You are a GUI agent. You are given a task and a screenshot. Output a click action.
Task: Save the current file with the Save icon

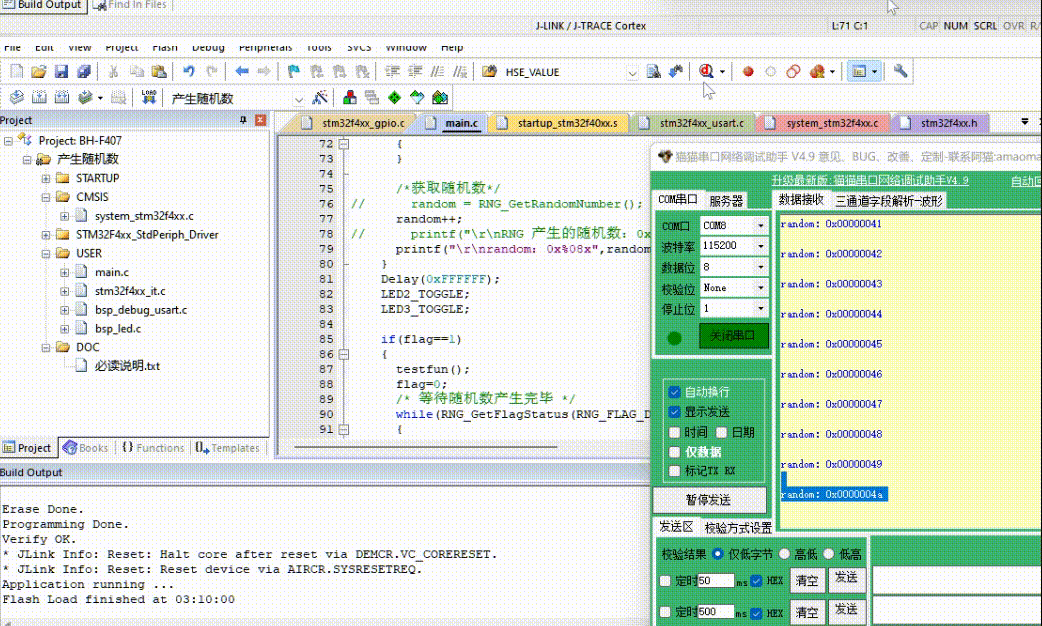click(61, 71)
